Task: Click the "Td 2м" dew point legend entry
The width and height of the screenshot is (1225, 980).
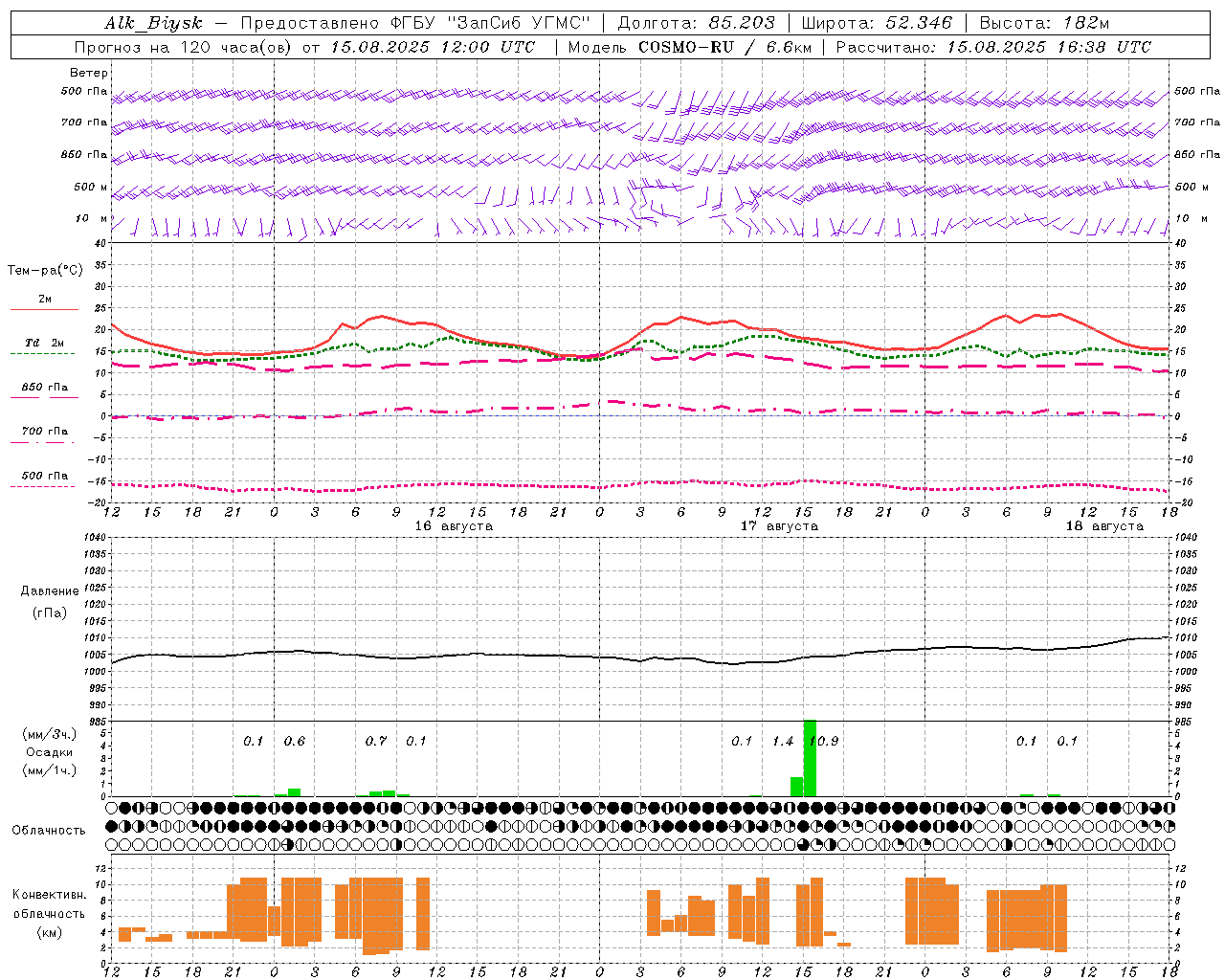Action: tap(45, 343)
